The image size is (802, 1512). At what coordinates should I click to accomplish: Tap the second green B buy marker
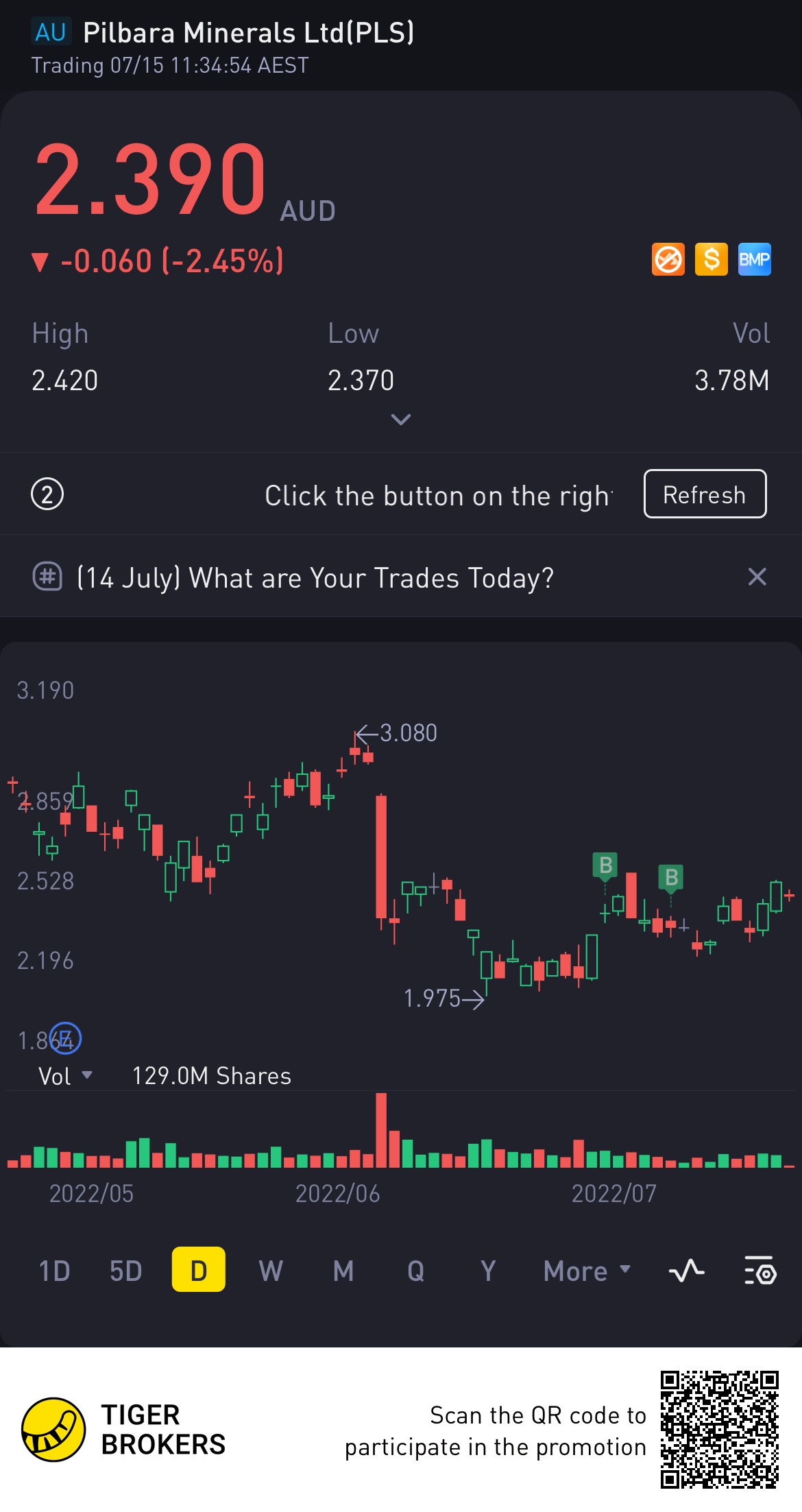tap(671, 877)
